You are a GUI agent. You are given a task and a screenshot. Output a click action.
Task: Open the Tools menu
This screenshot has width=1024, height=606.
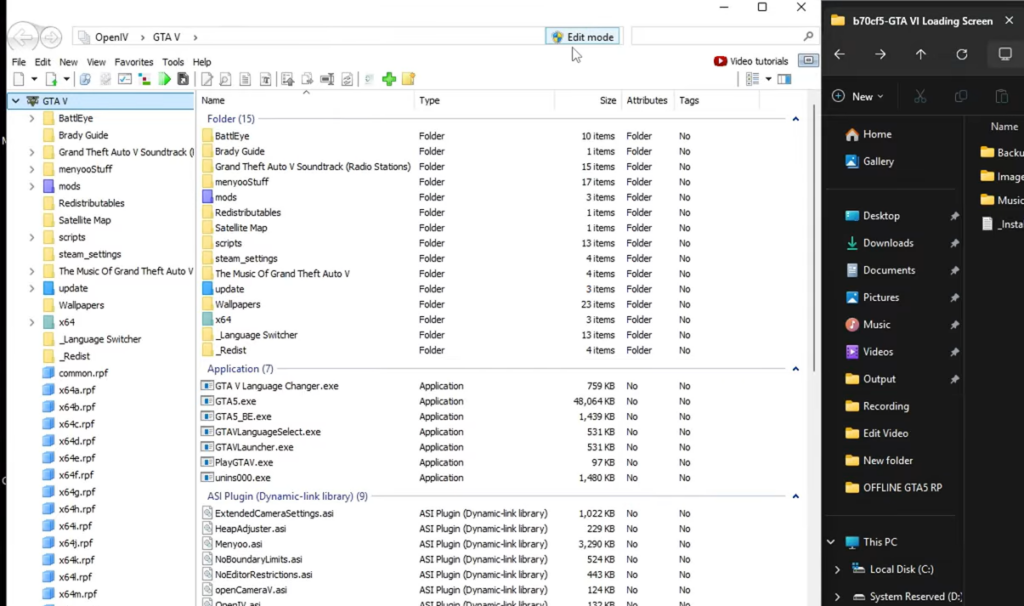173,62
